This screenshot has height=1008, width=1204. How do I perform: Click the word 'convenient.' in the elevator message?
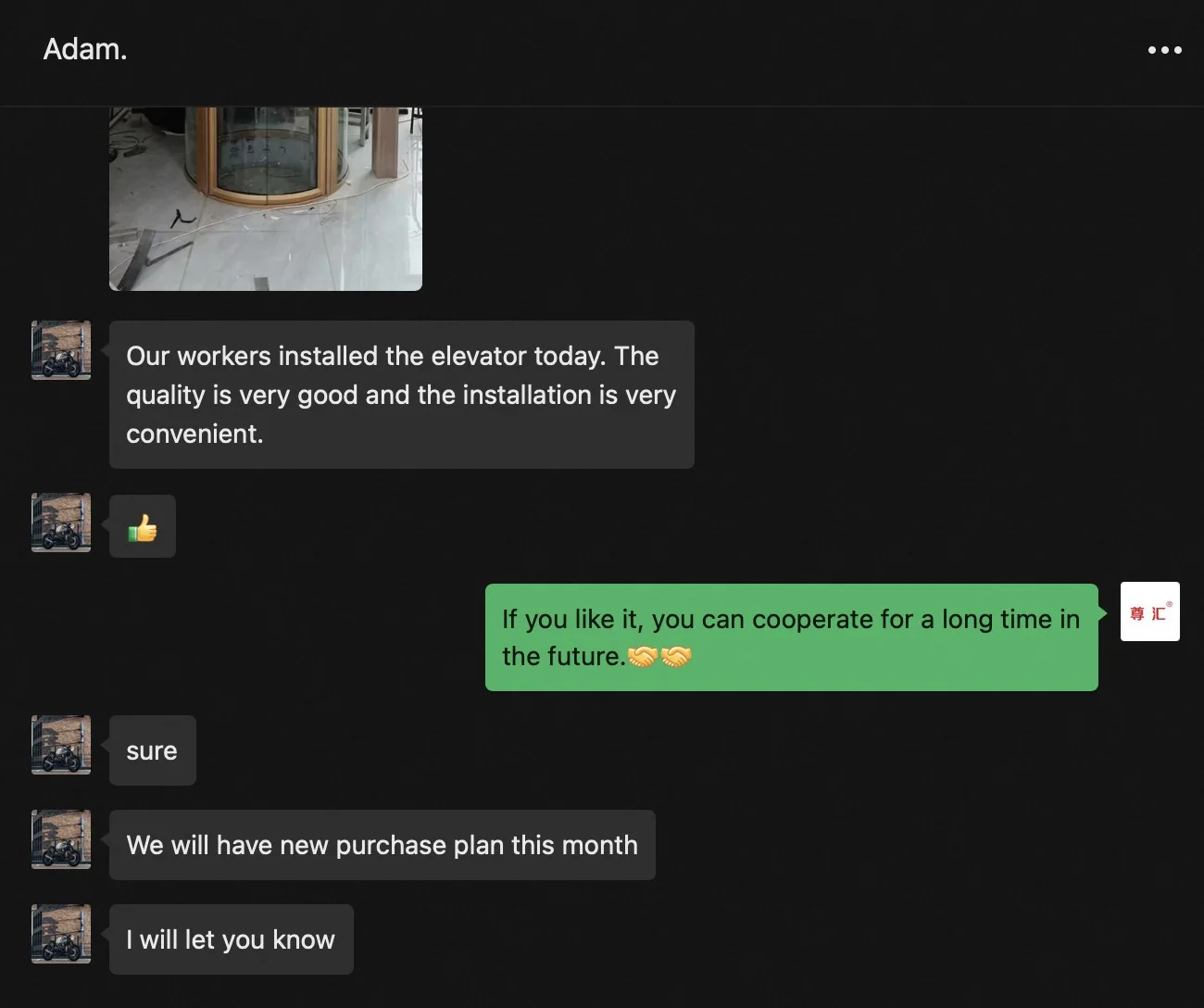194,435
